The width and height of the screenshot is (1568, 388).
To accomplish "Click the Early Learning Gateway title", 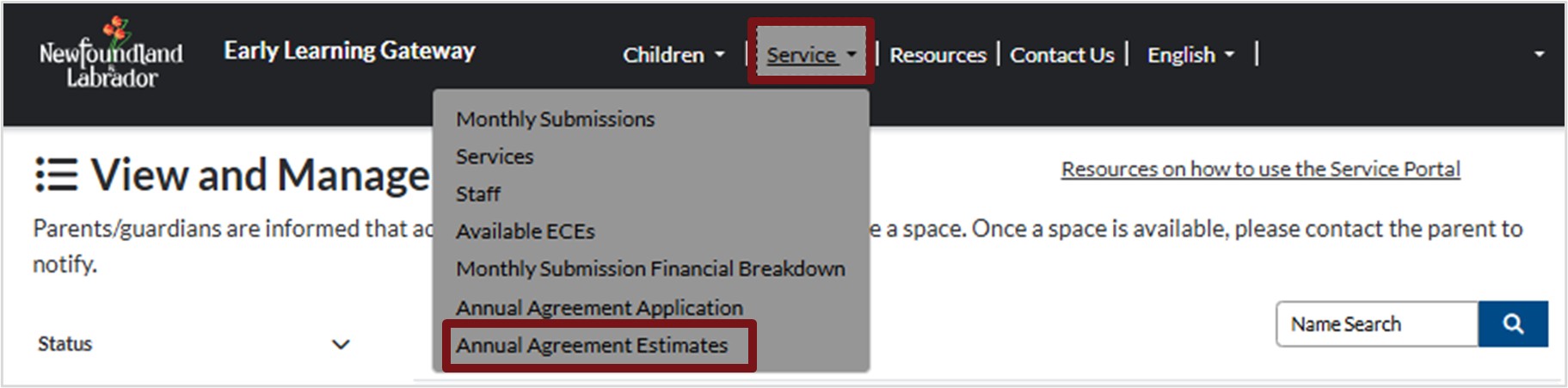I will click(x=349, y=51).
